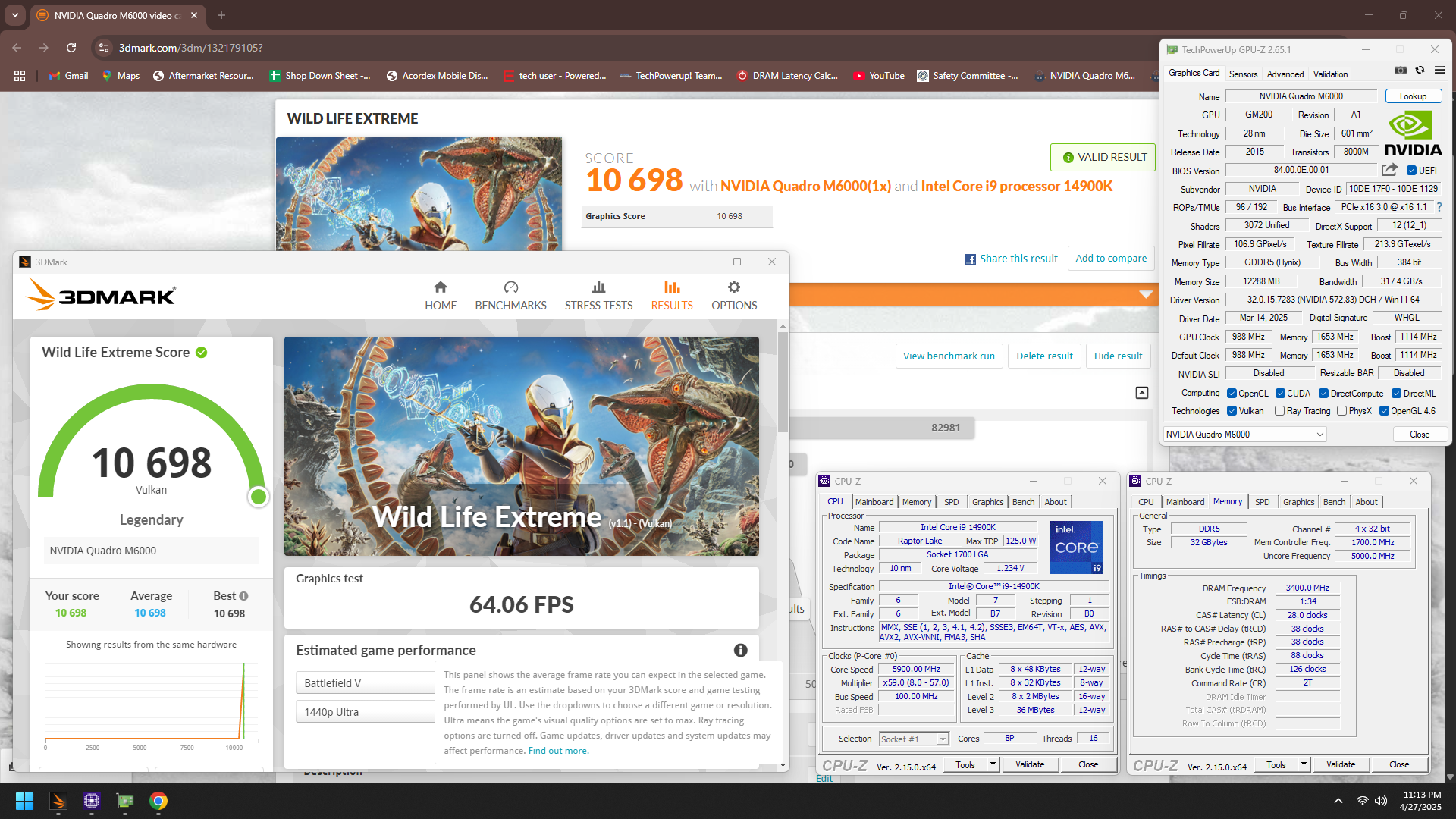Toggle OpenGL 4.6 checkbox in GPU-Z

[x=1384, y=411]
